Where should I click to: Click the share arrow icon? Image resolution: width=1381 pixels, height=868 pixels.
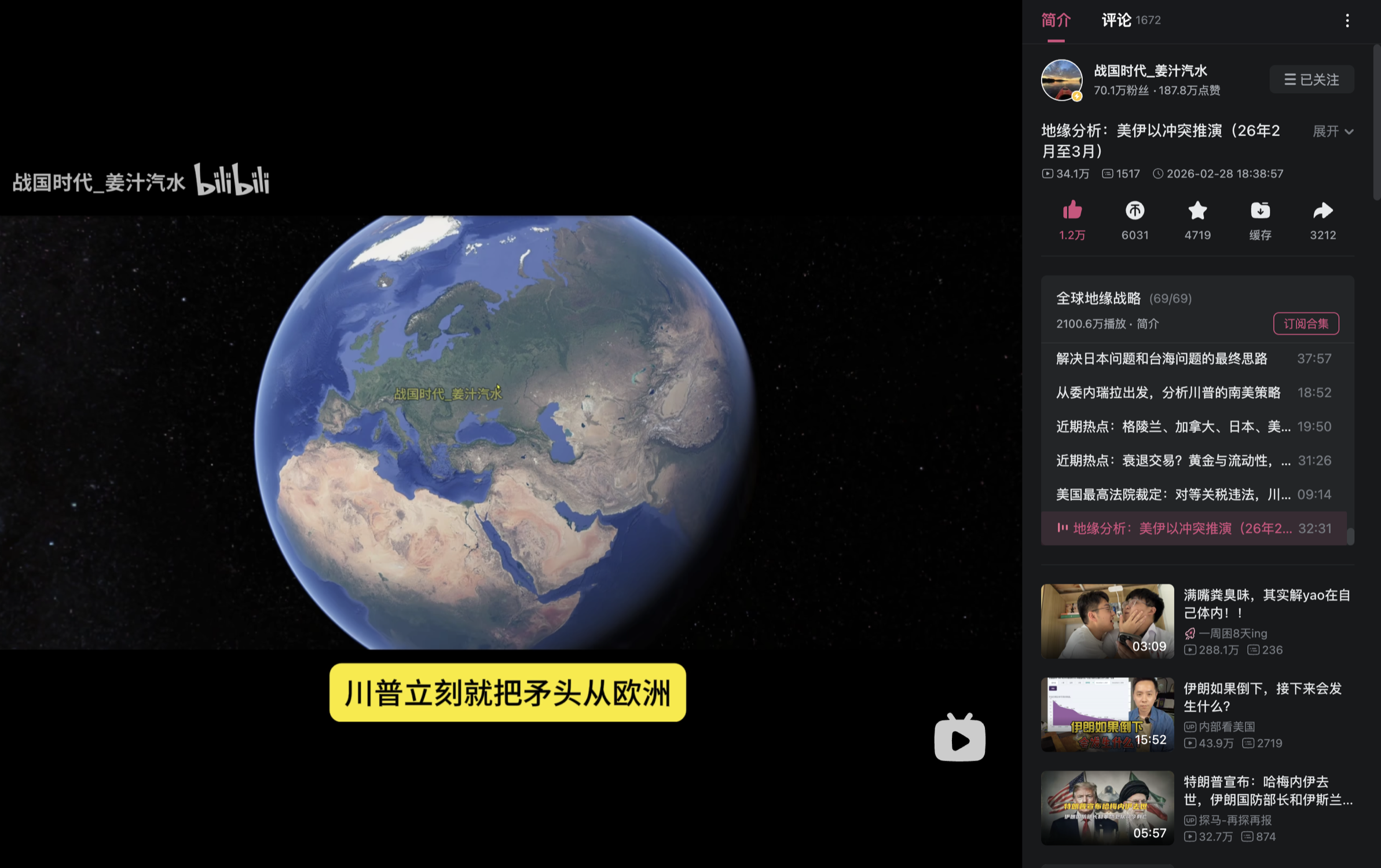tap(1323, 211)
